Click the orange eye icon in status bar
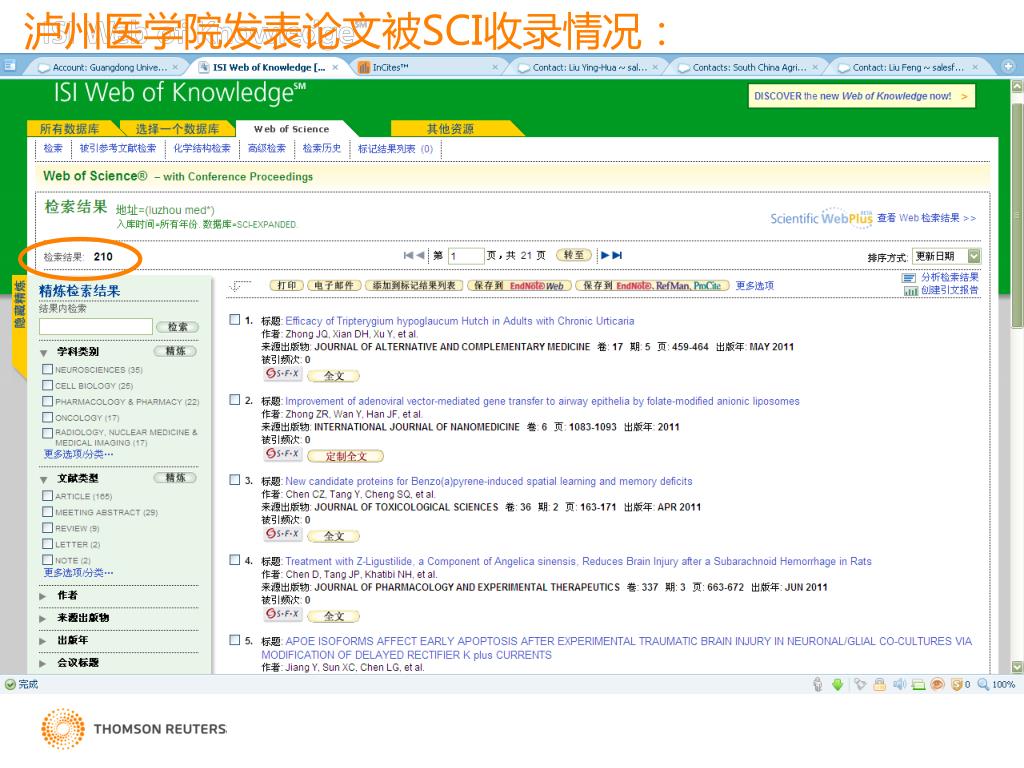Screen dimensions: 1024x768 tap(937, 684)
